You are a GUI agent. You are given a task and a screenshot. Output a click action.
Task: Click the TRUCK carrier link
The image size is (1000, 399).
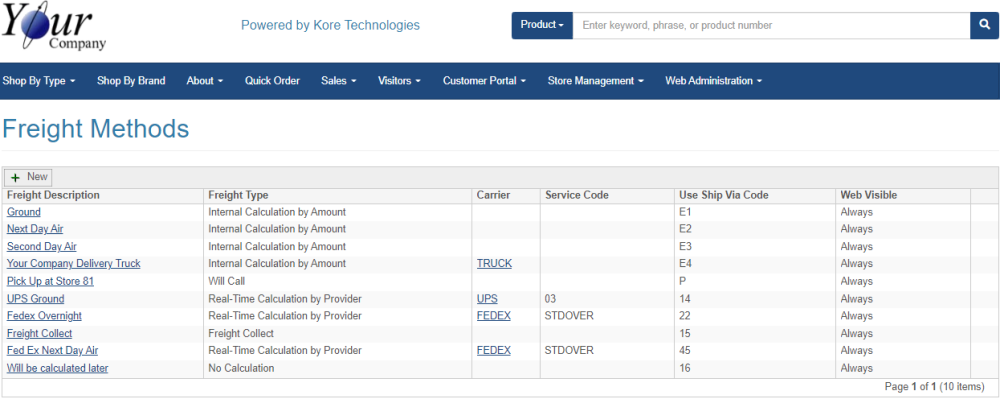coord(494,263)
